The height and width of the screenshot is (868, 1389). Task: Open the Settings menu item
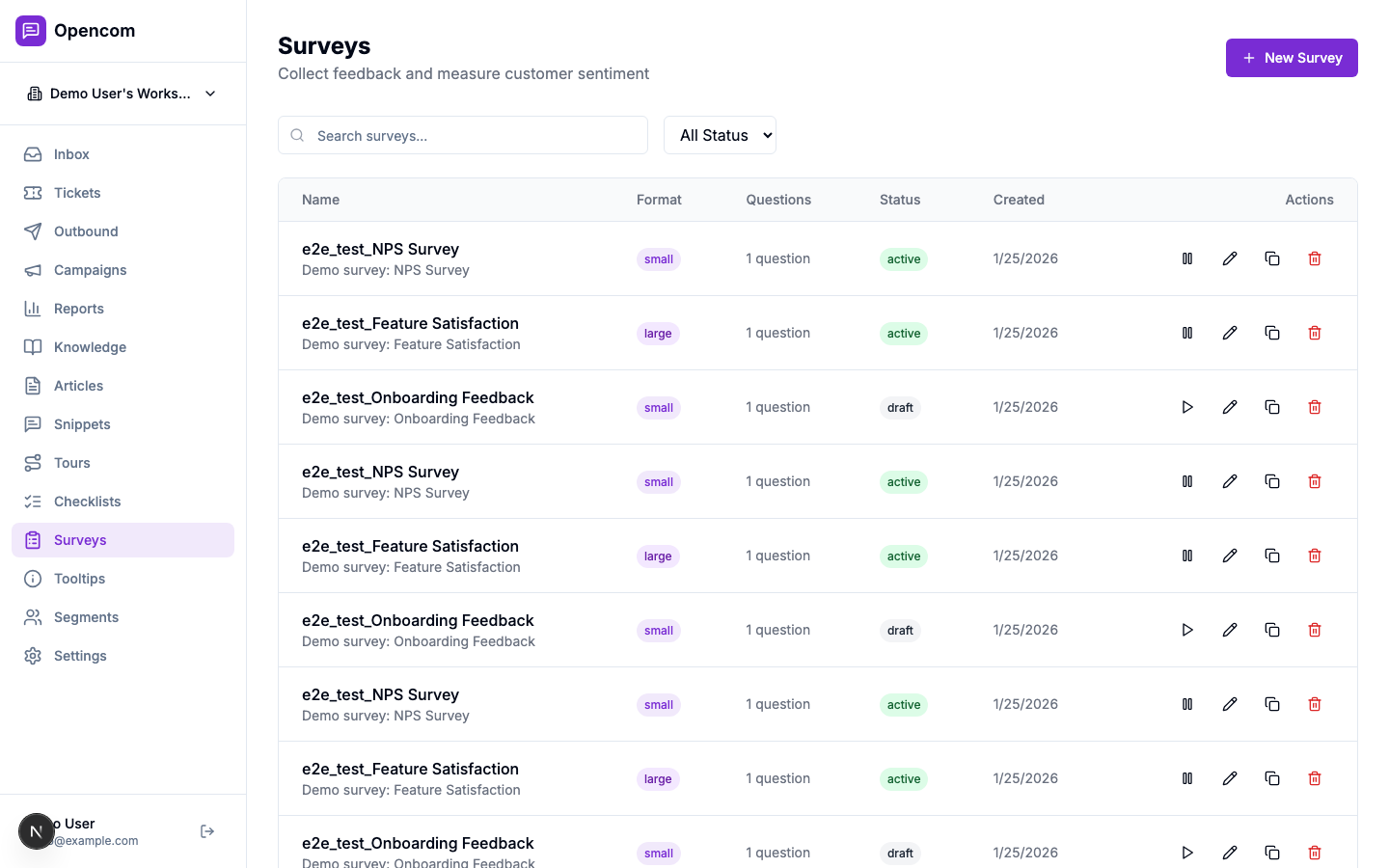coord(80,656)
